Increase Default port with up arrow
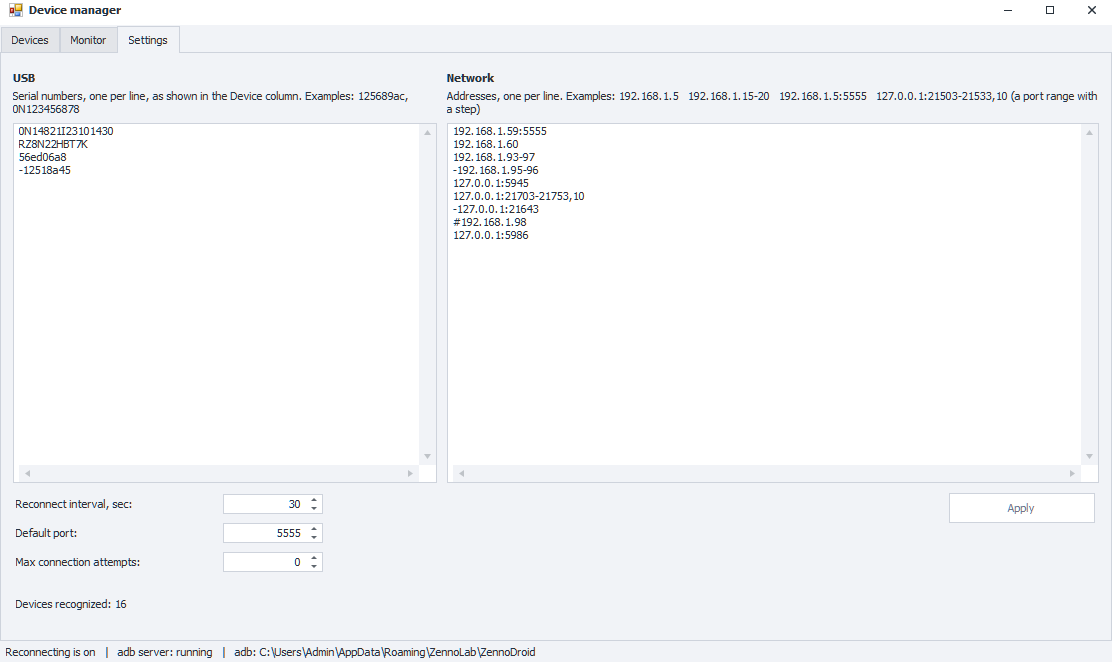The image size is (1112, 662). (x=314, y=529)
